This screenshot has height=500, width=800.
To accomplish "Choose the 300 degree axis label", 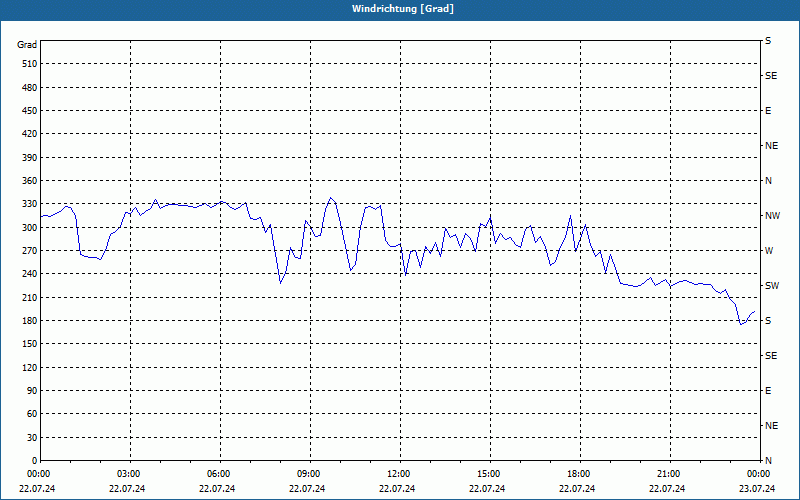I will coord(29,228).
